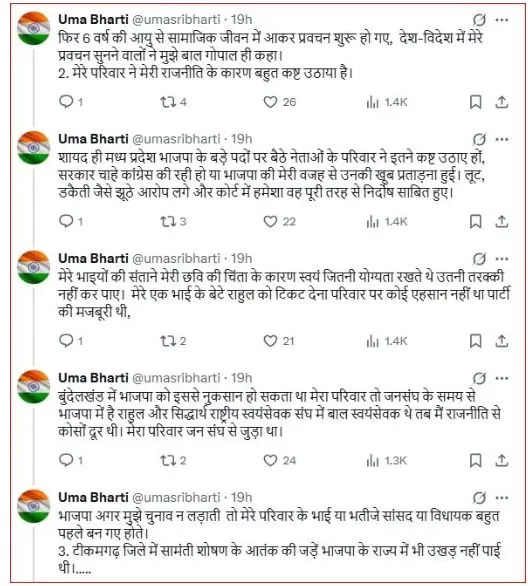
Task: Share the tweet with 26 likes
Action: tap(502, 102)
